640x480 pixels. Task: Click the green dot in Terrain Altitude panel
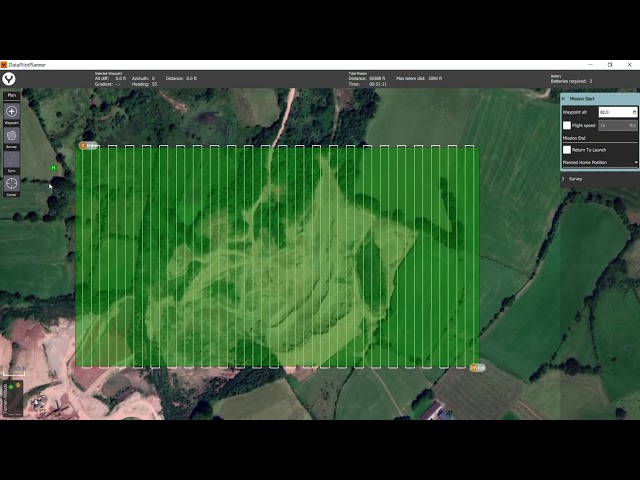coord(11,387)
